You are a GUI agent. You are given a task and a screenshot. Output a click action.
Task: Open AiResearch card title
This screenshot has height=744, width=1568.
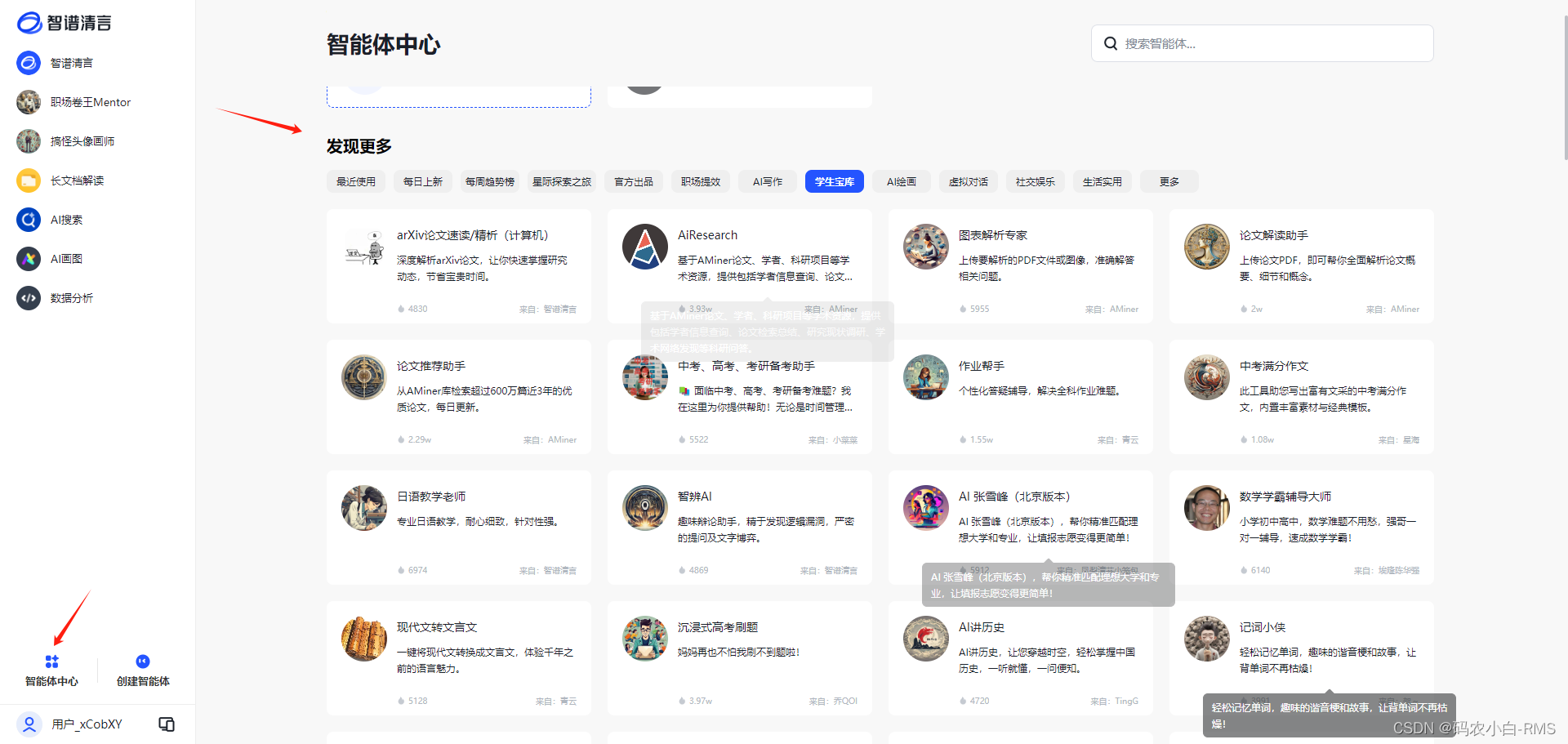(707, 235)
